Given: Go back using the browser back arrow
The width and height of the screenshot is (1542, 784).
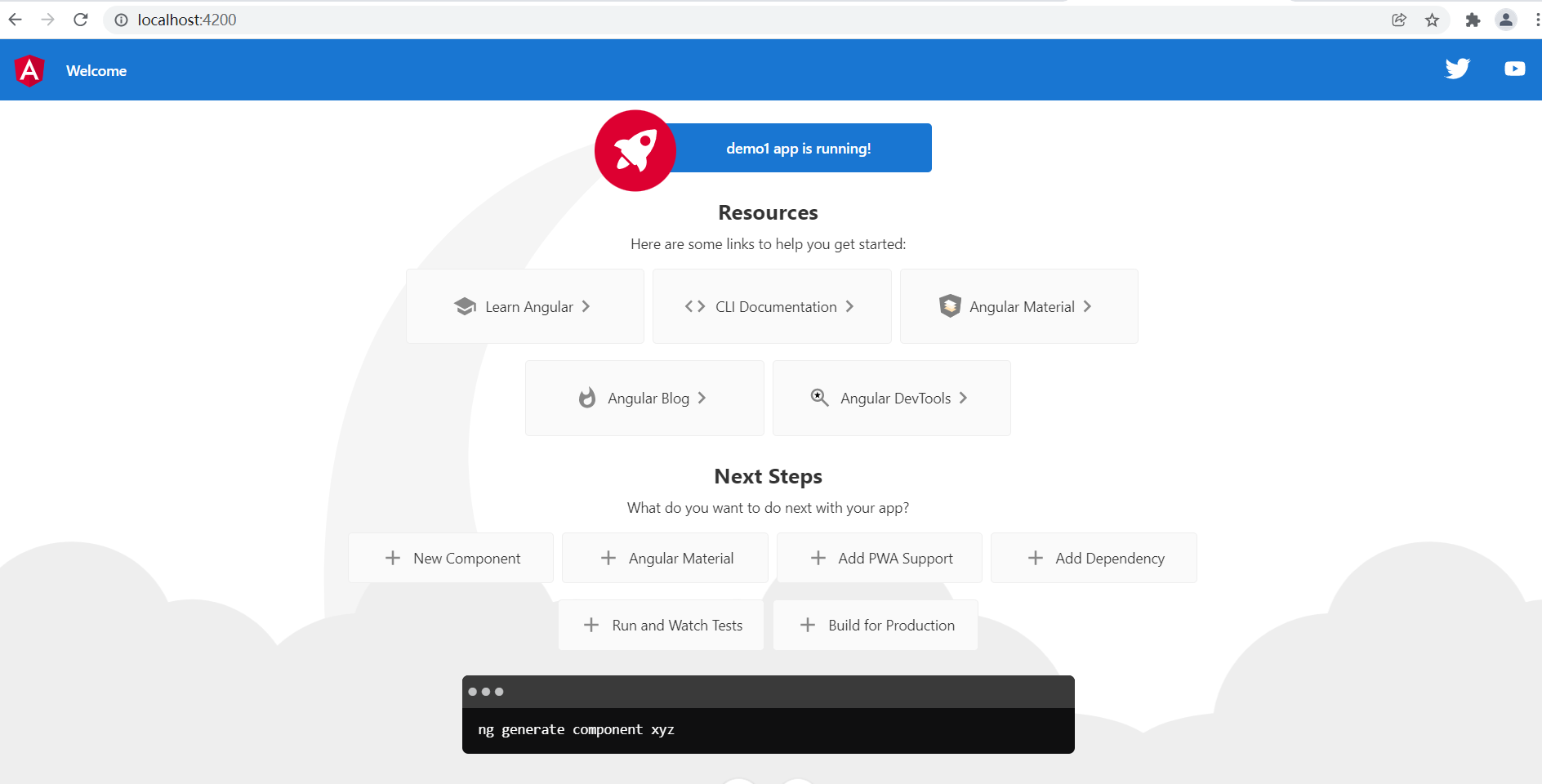Looking at the screenshot, I should [x=16, y=20].
